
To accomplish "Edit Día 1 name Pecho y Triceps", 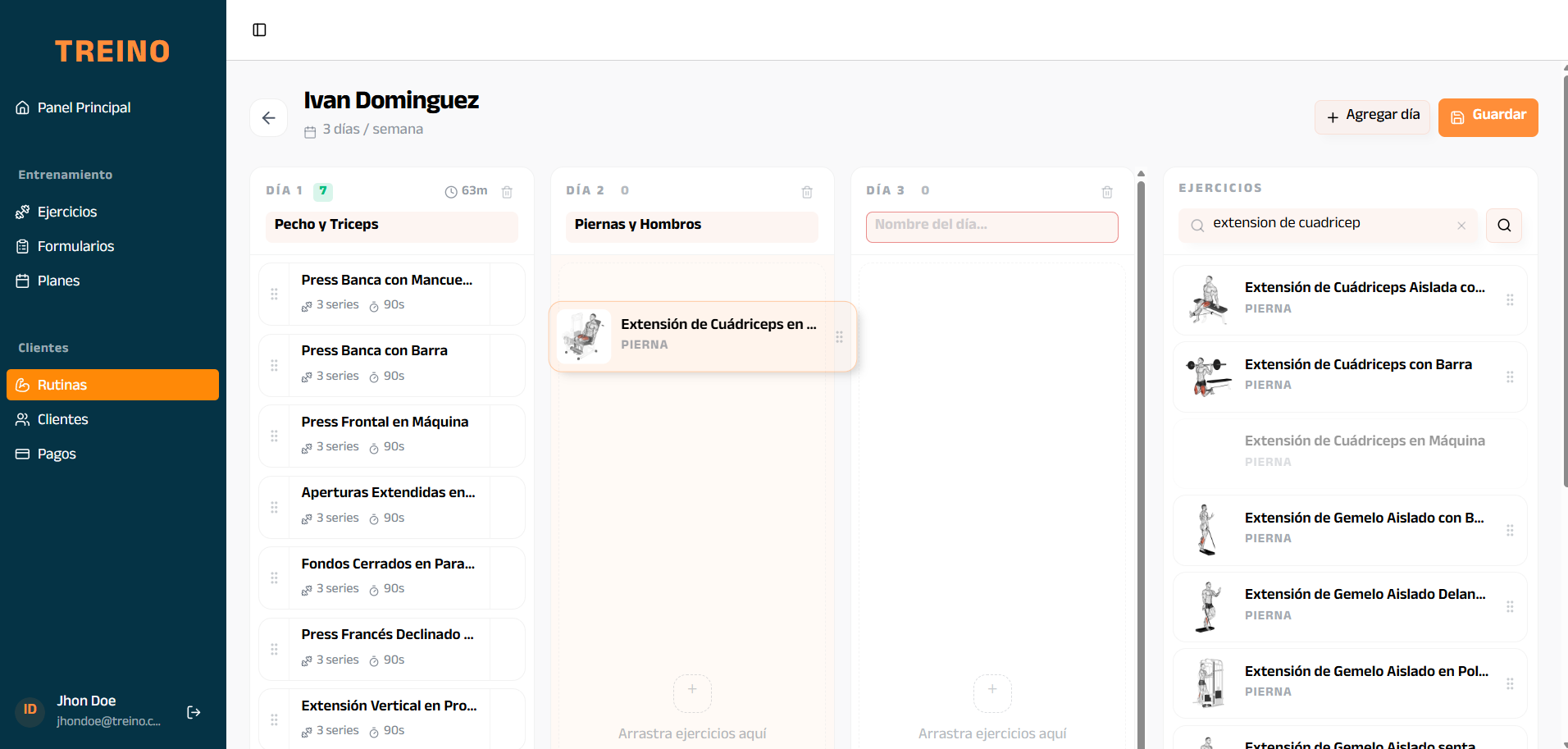I will [392, 226].
